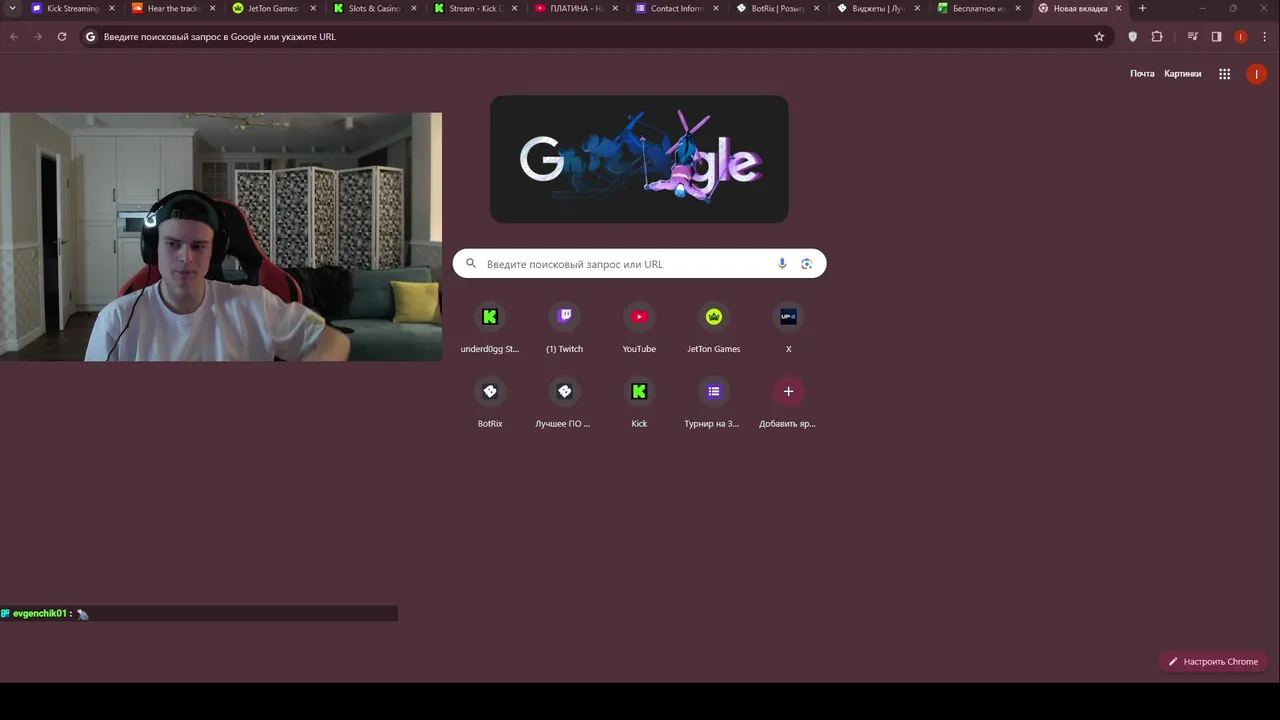
Task: Open the Лучшее ПО shortcut
Action: (564, 403)
